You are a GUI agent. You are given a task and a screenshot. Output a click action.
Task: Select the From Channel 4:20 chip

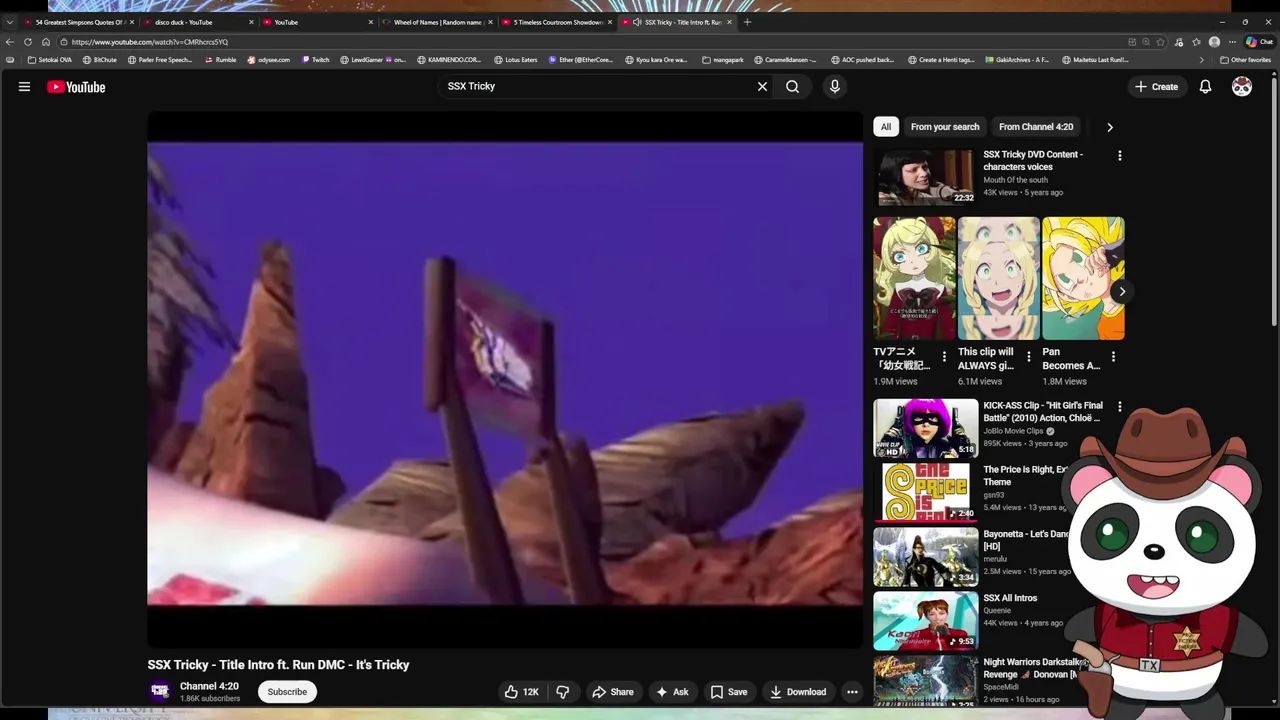1036,127
